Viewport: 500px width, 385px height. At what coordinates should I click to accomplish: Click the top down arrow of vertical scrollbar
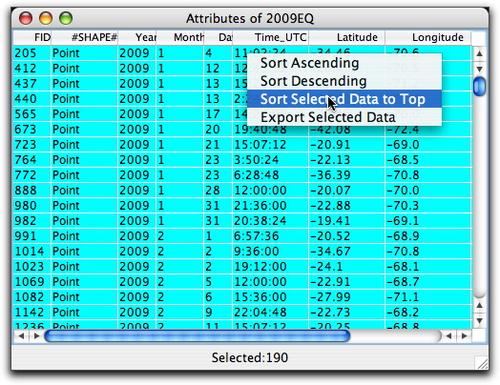(x=479, y=69)
